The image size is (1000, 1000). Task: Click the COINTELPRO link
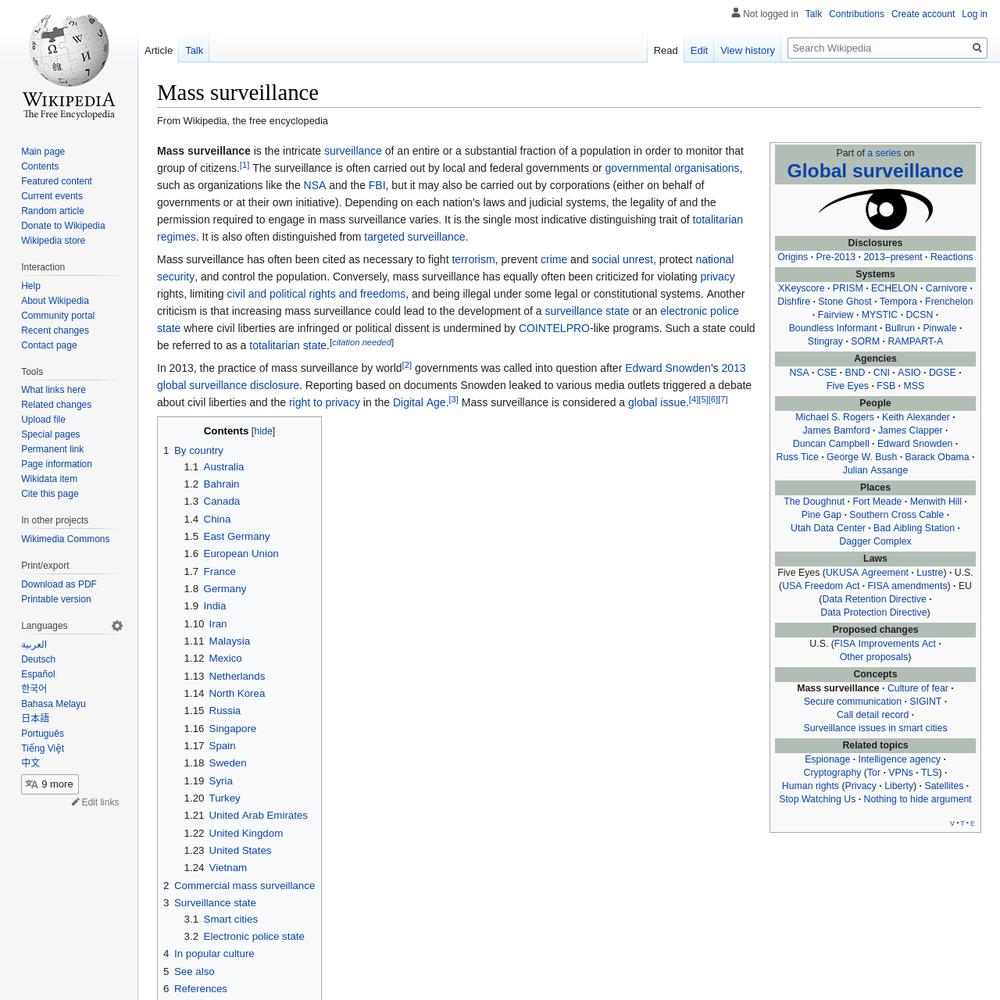(x=554, y=328)
